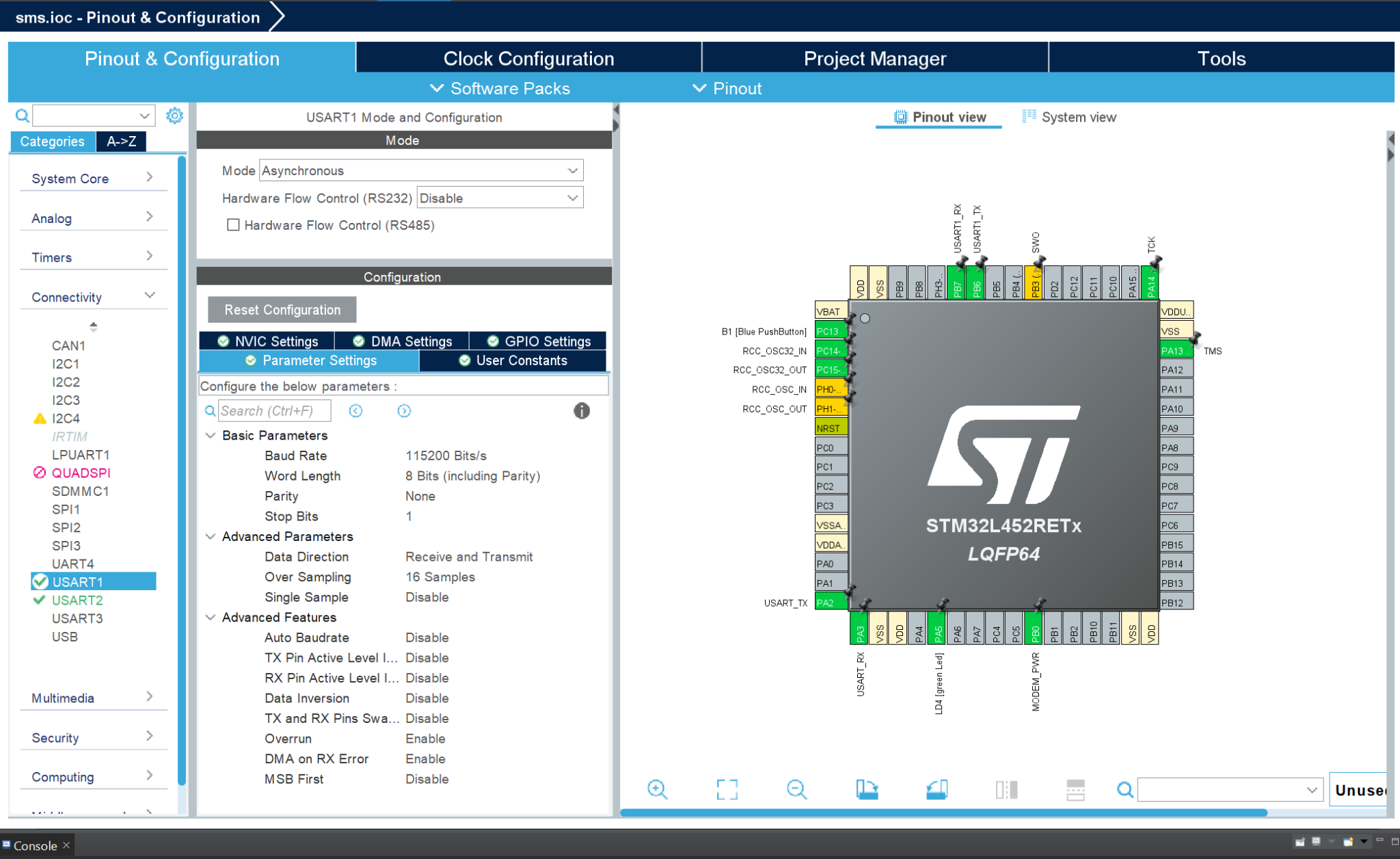
Task: Enable Hardware Flow Control (RS485) checkbox
Action: [x=233, y=225]
